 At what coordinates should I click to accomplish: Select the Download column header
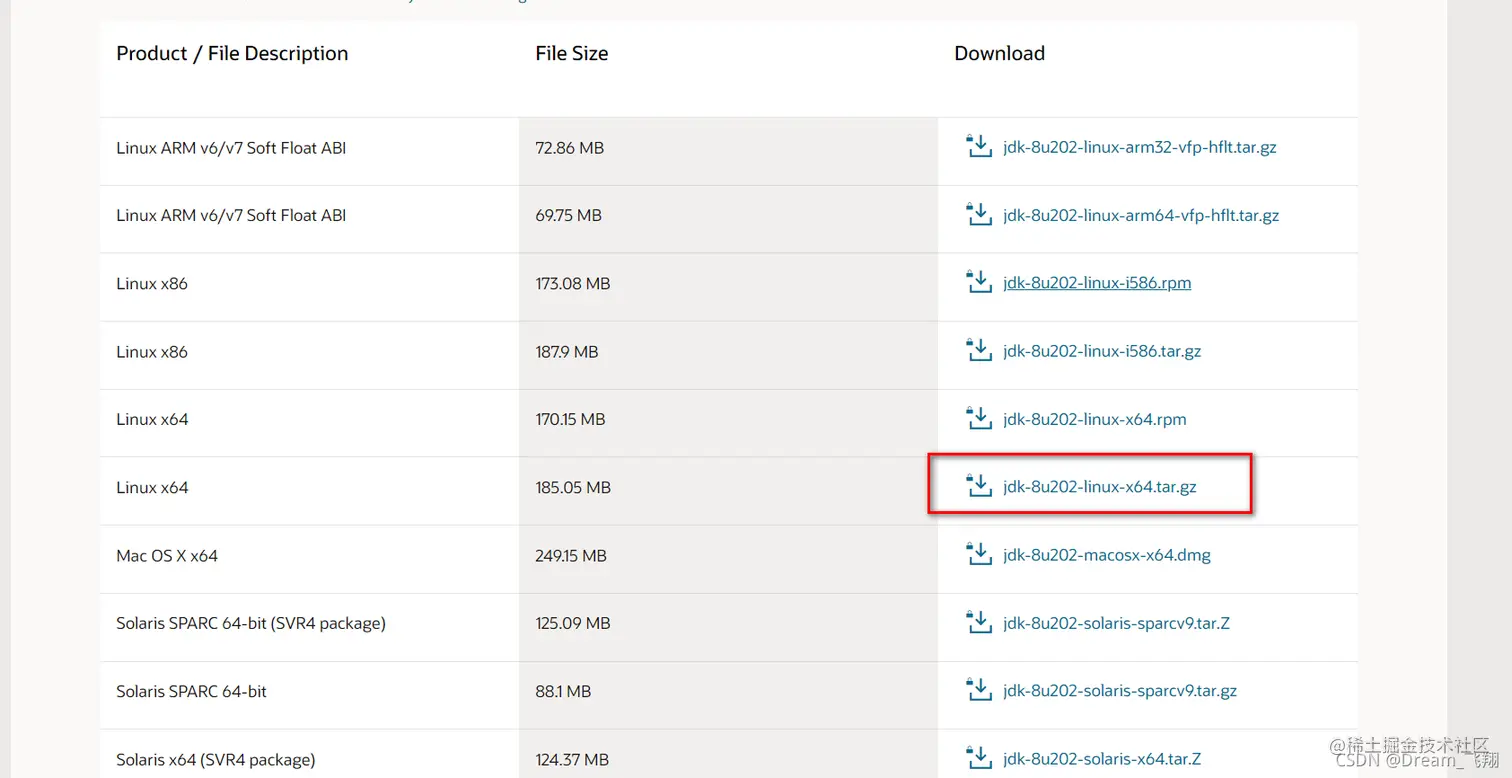point(999,54)
